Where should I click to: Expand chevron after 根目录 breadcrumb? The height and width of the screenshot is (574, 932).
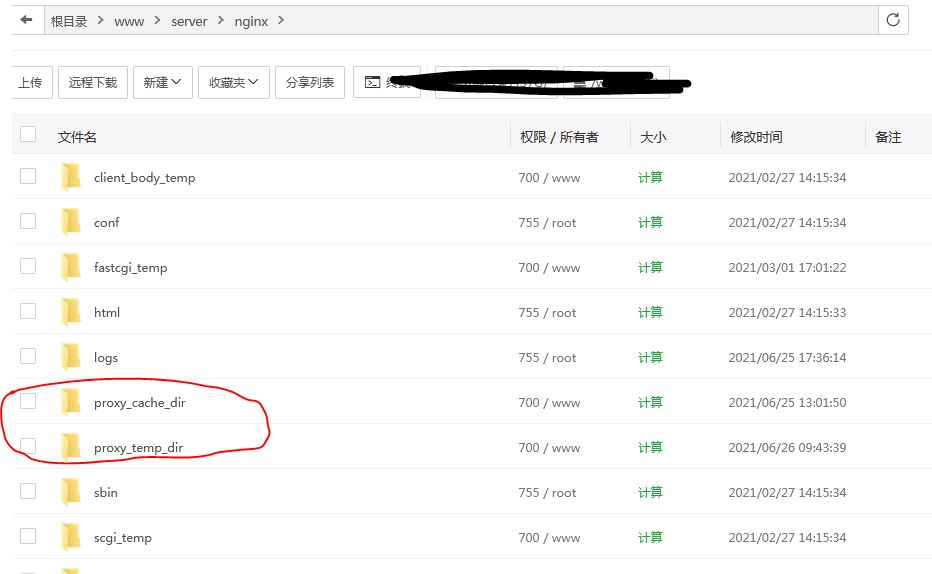tap(100, 20)
